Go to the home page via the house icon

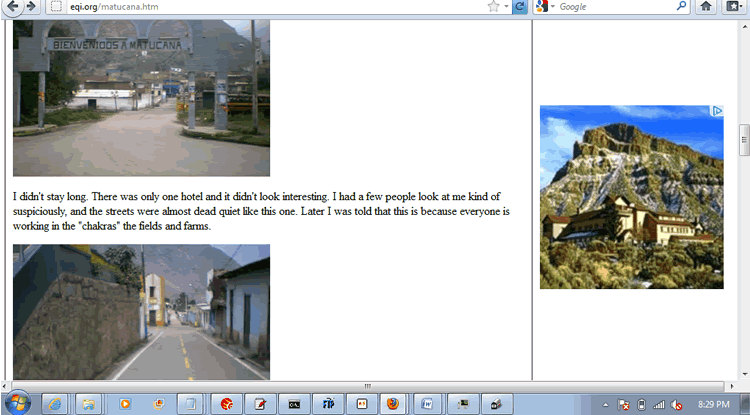(706, 6)
